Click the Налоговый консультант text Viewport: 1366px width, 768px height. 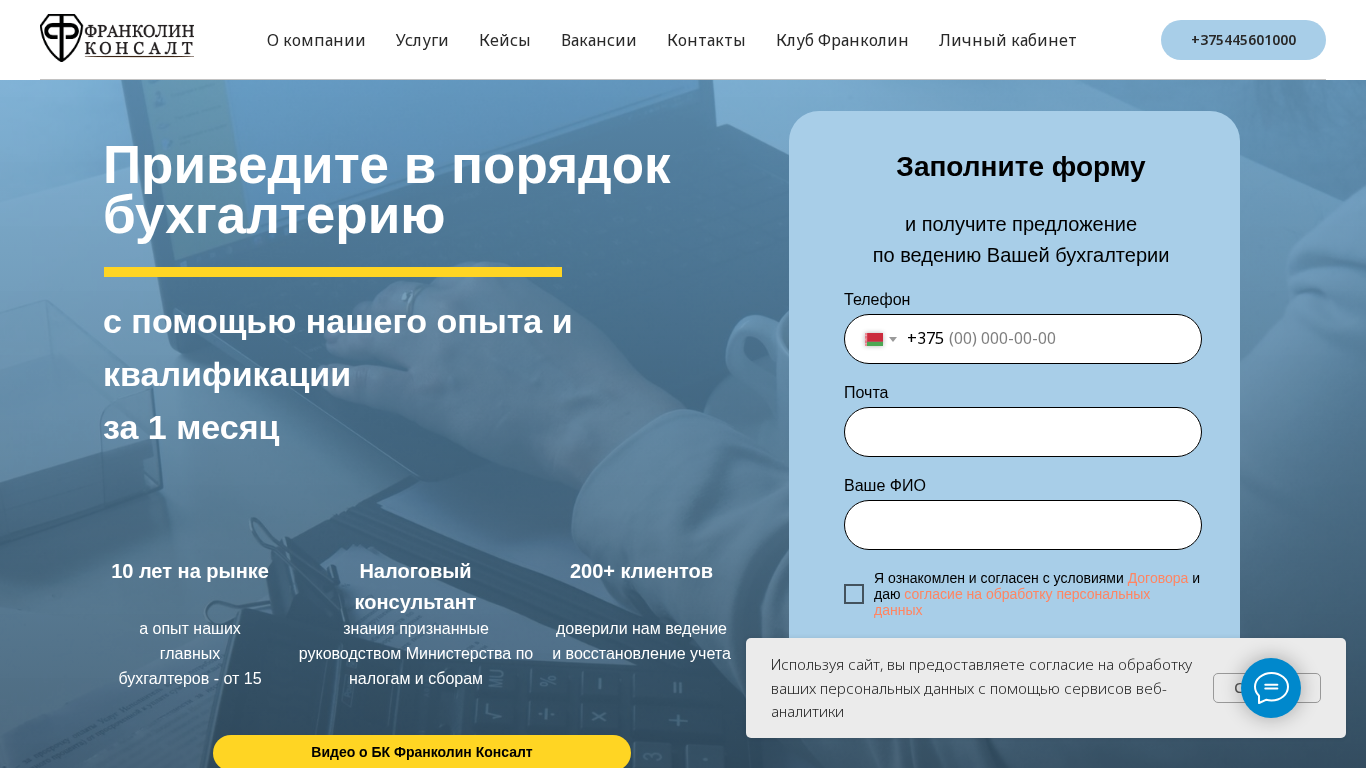click(415, 587)
